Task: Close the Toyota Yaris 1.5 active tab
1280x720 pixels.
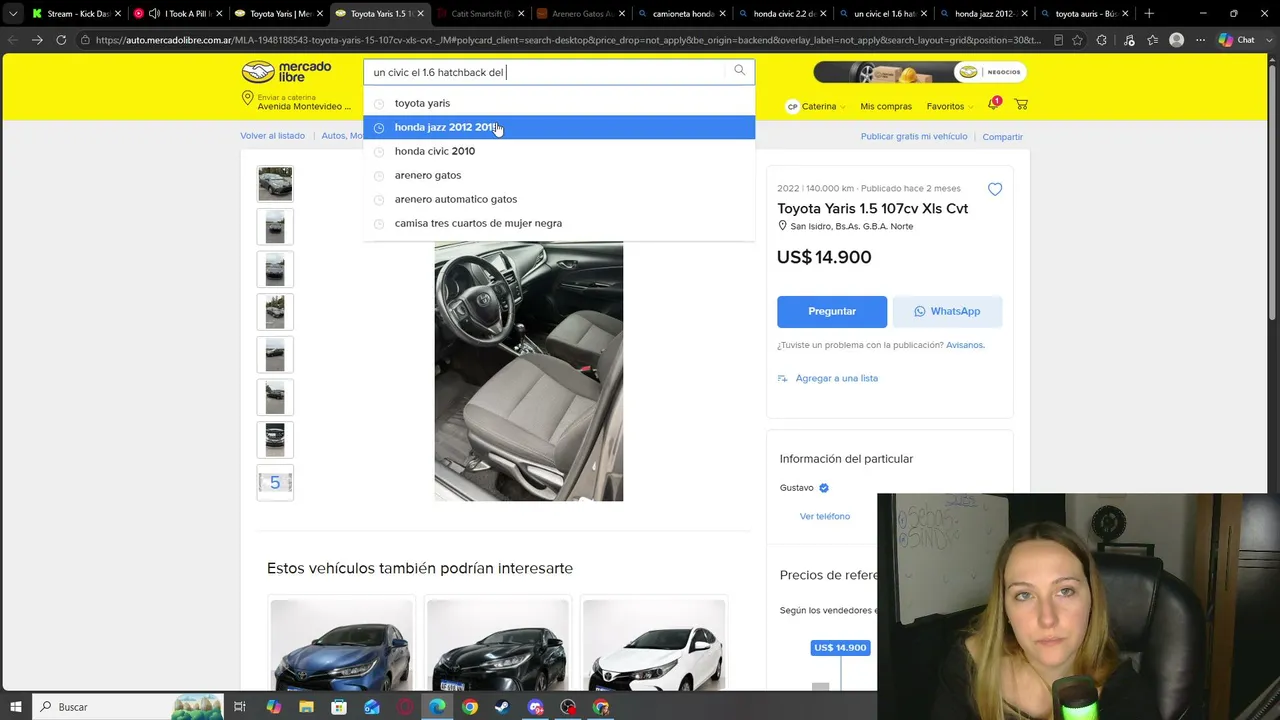Action: 420,14
